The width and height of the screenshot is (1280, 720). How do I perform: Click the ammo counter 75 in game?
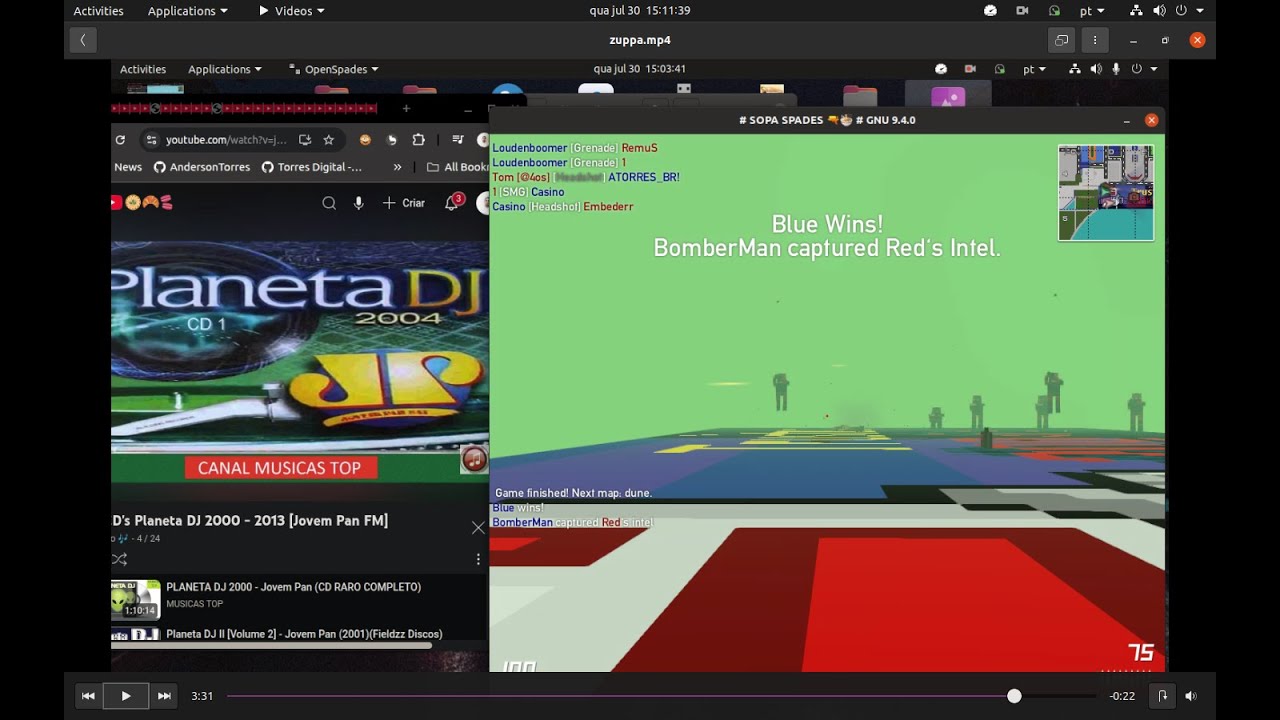(x=1141, y=653)
